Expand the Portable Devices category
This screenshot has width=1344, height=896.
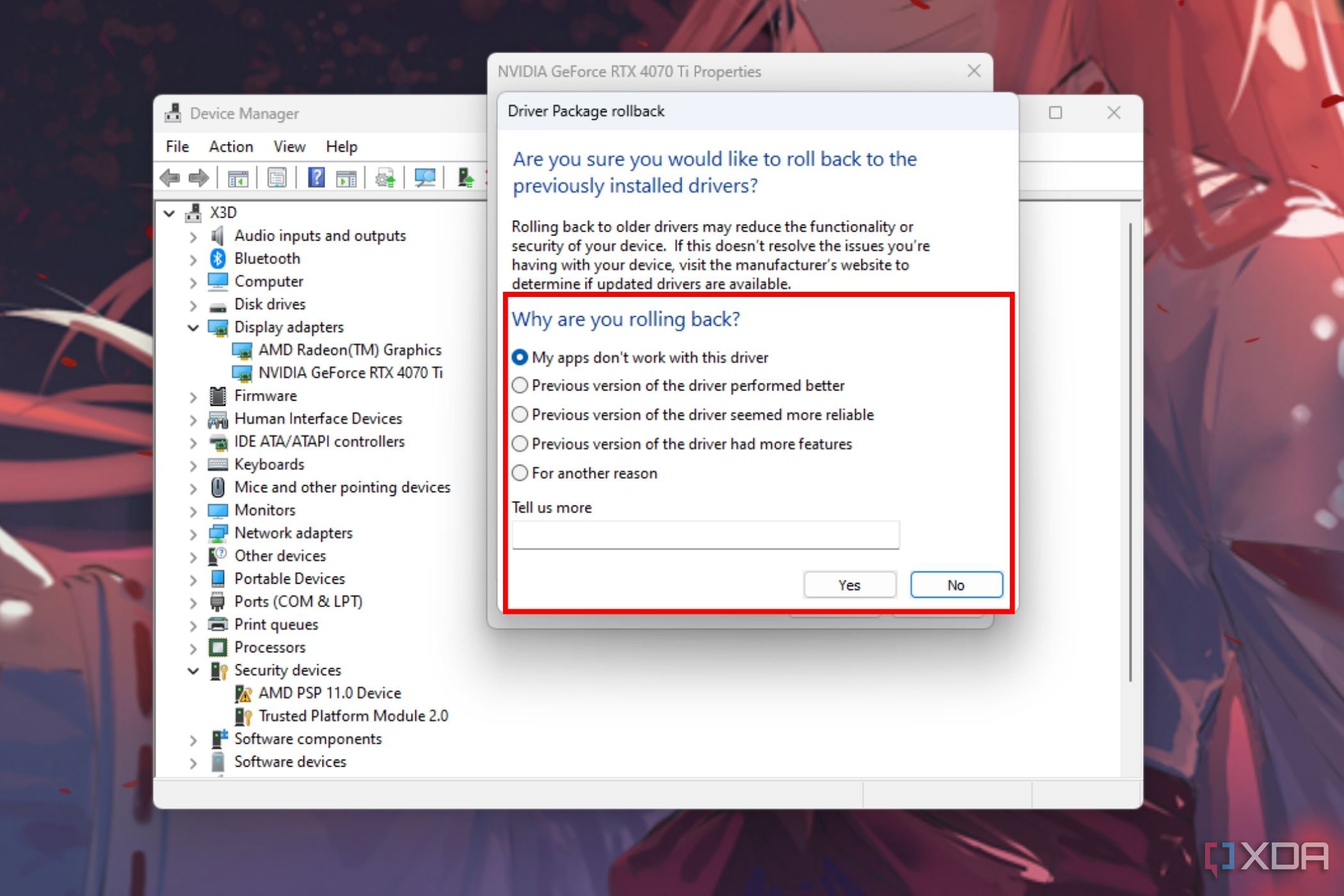pos(193,580)
